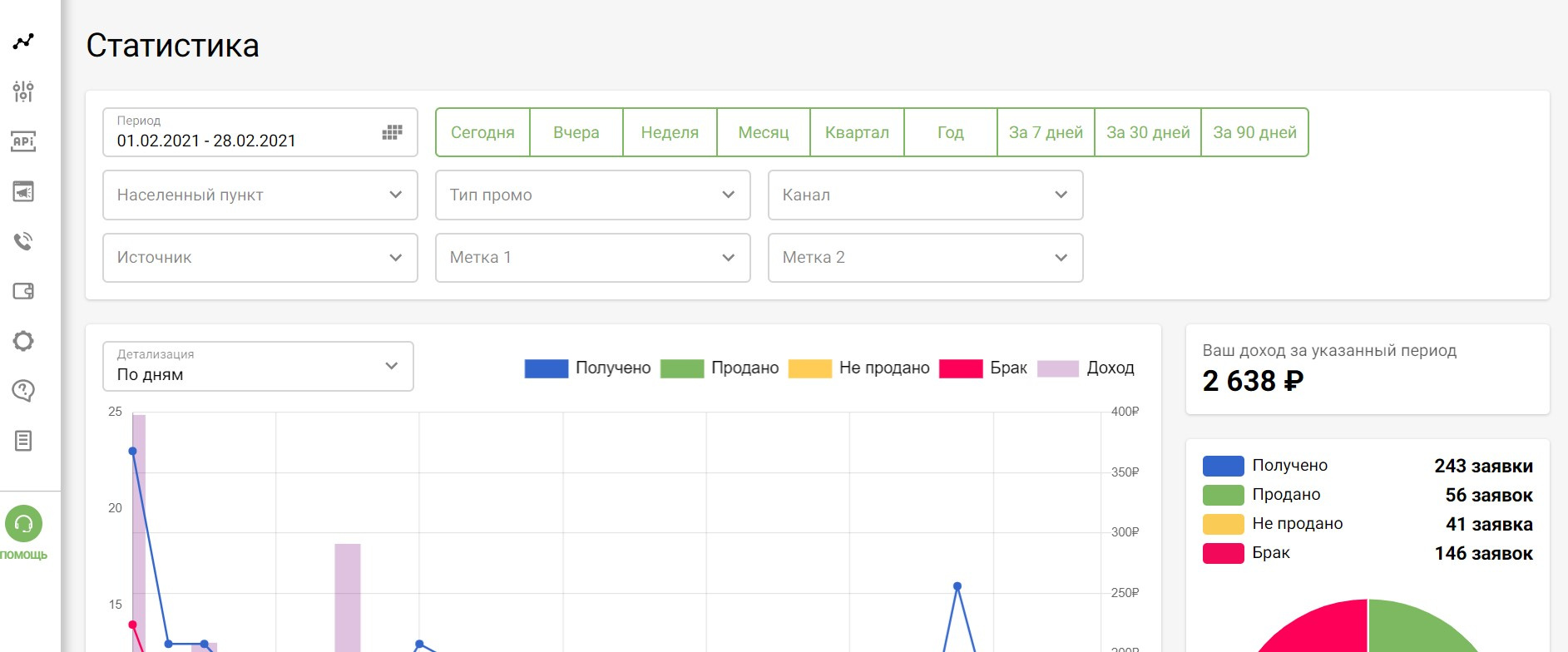Open the promo megaphone sidebar icon
Viewport: 1568px width, 652px height.
click(x=23, y=191)
